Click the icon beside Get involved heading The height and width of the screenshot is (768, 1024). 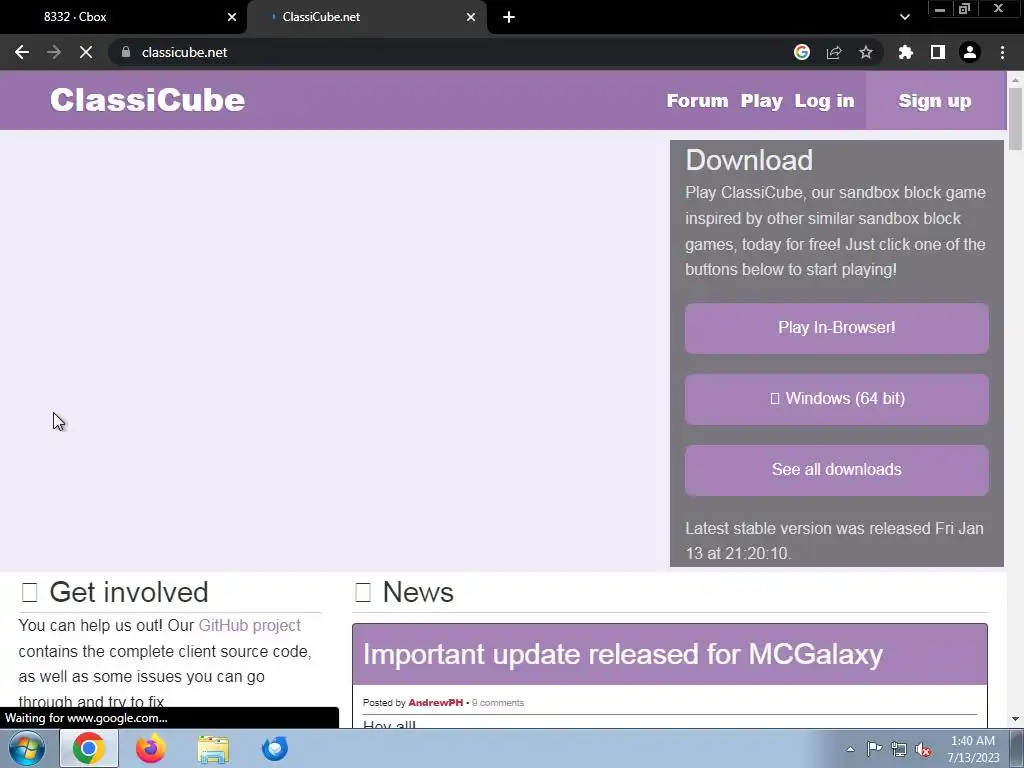click(29, 592)
